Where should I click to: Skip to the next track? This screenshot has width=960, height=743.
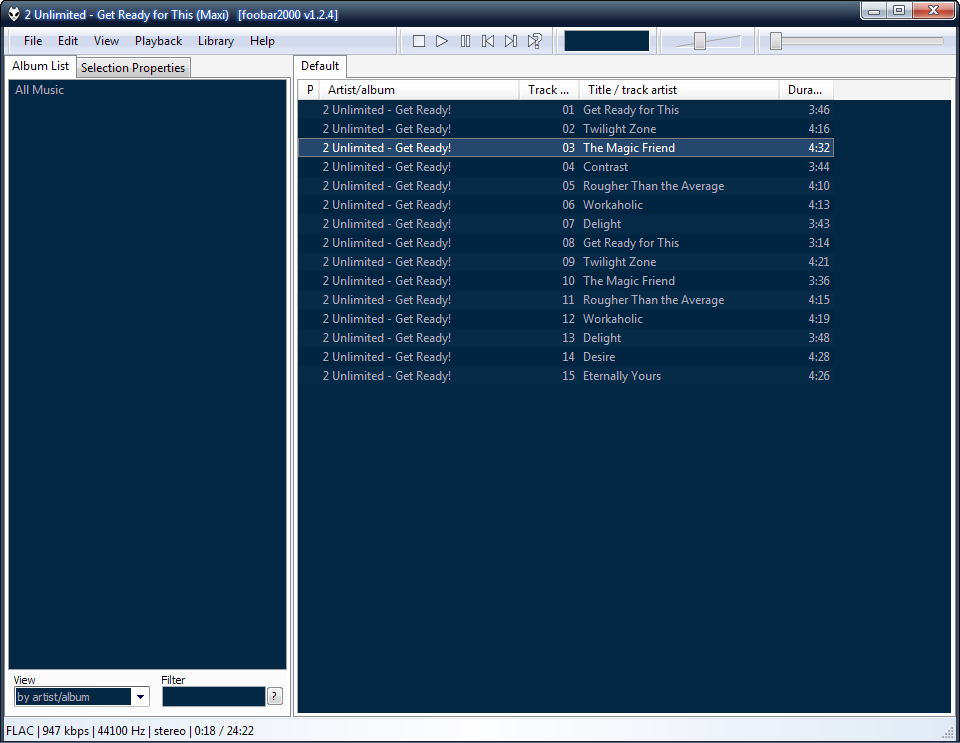511,41
